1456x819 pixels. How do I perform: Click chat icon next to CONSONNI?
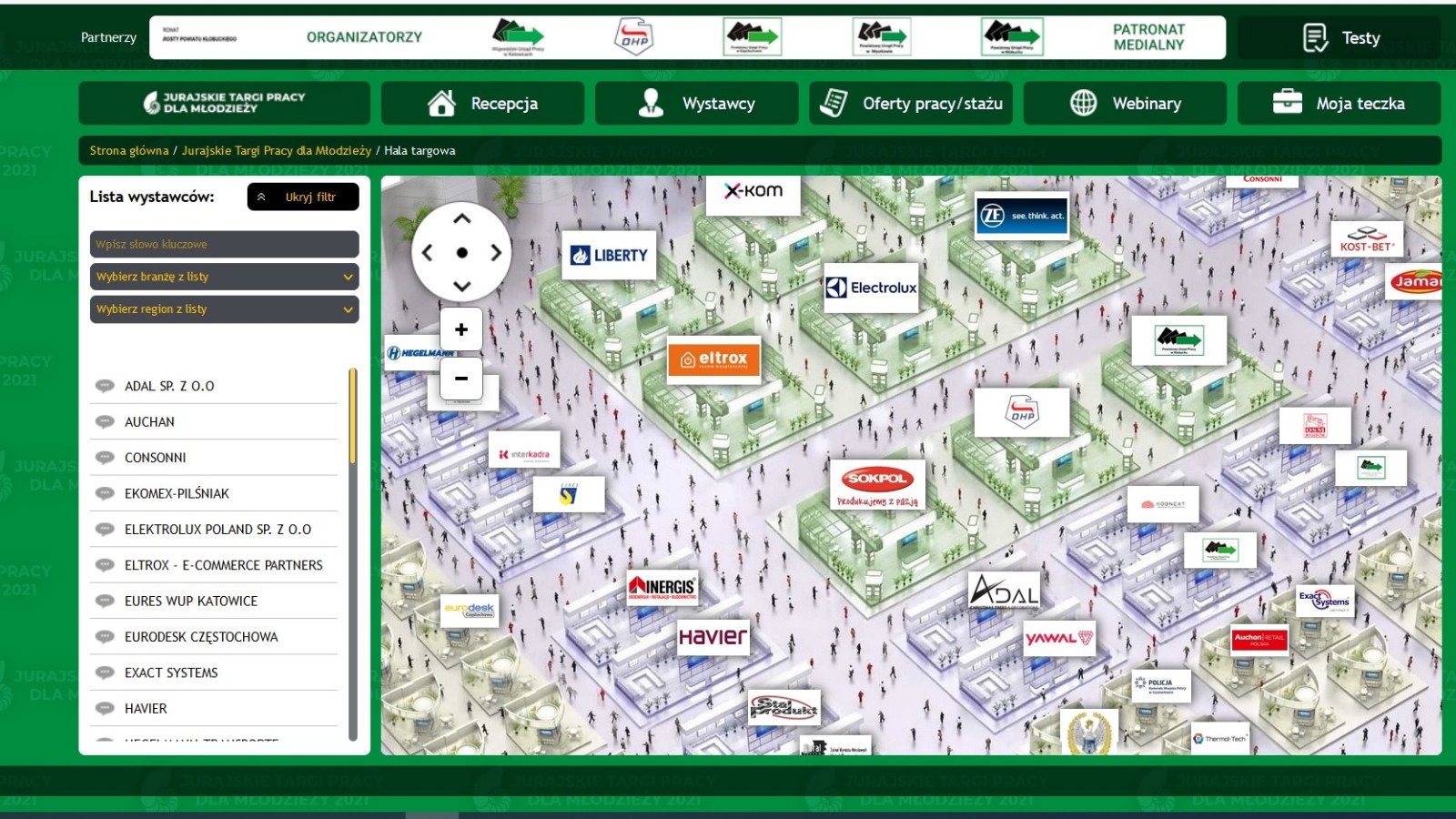pos(105,458)
